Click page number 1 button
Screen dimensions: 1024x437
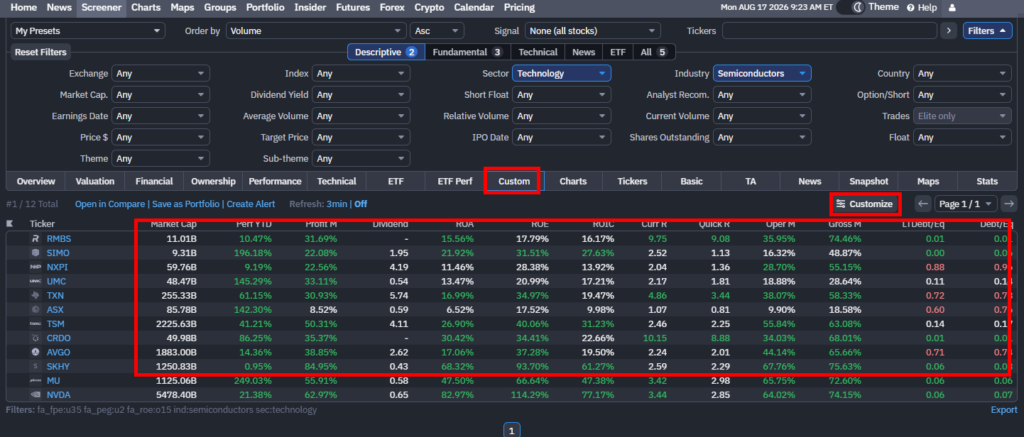pos(512,430)
